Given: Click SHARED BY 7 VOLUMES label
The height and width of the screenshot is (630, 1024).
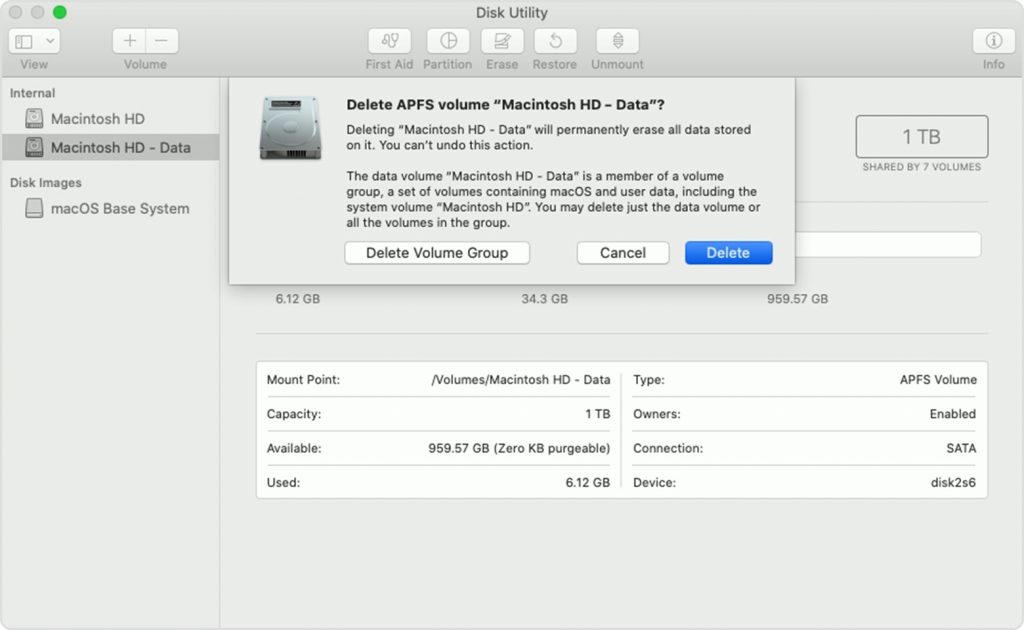Looking at the screenshot, I should pyautogui.click(x=921, y=167).
